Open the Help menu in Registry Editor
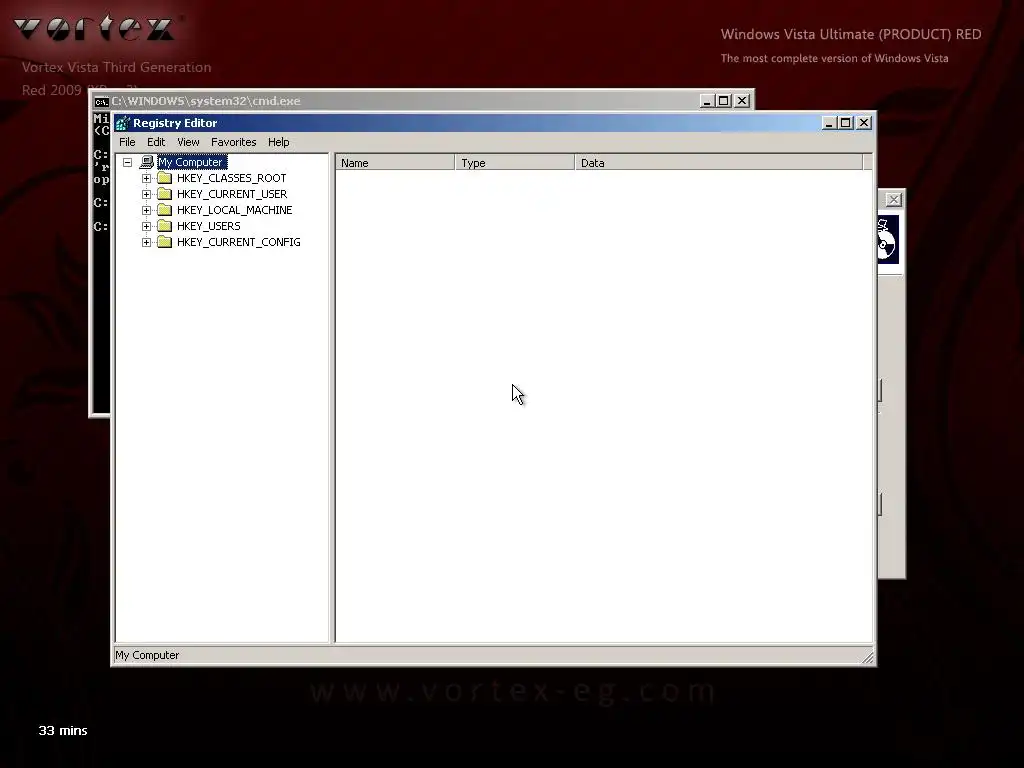Image resolution: width=1024 pixels, height=768 pixels. point(278,142)
